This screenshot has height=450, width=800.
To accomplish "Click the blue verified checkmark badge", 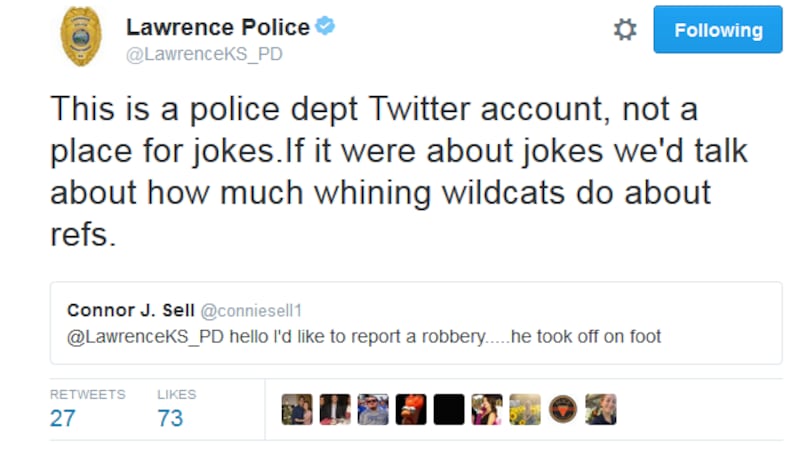I will (324, 27).
